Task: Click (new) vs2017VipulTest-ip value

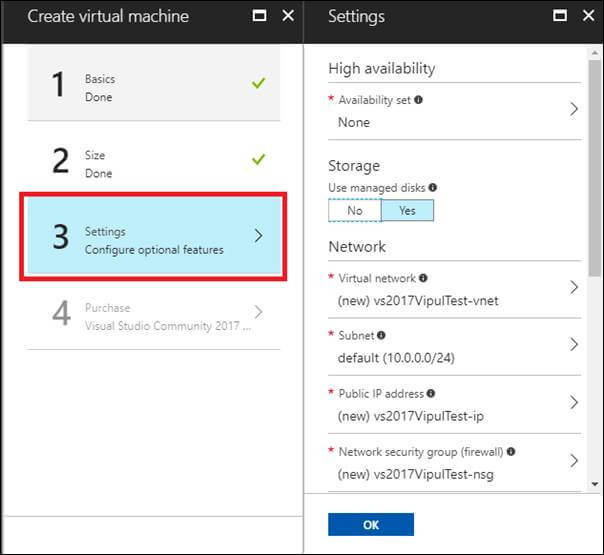Action: coord(411,416)
